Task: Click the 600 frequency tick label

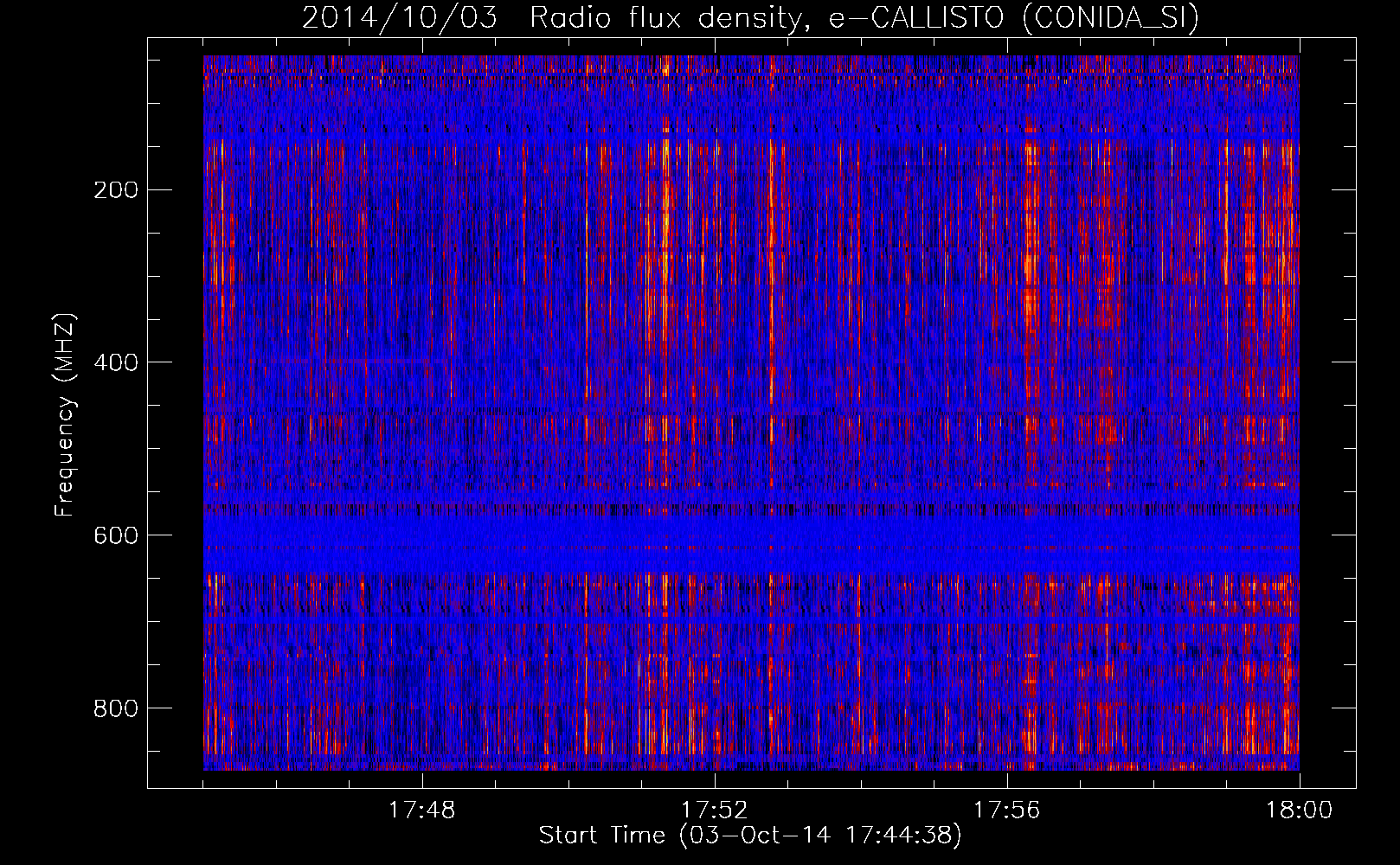Action: 116,536
